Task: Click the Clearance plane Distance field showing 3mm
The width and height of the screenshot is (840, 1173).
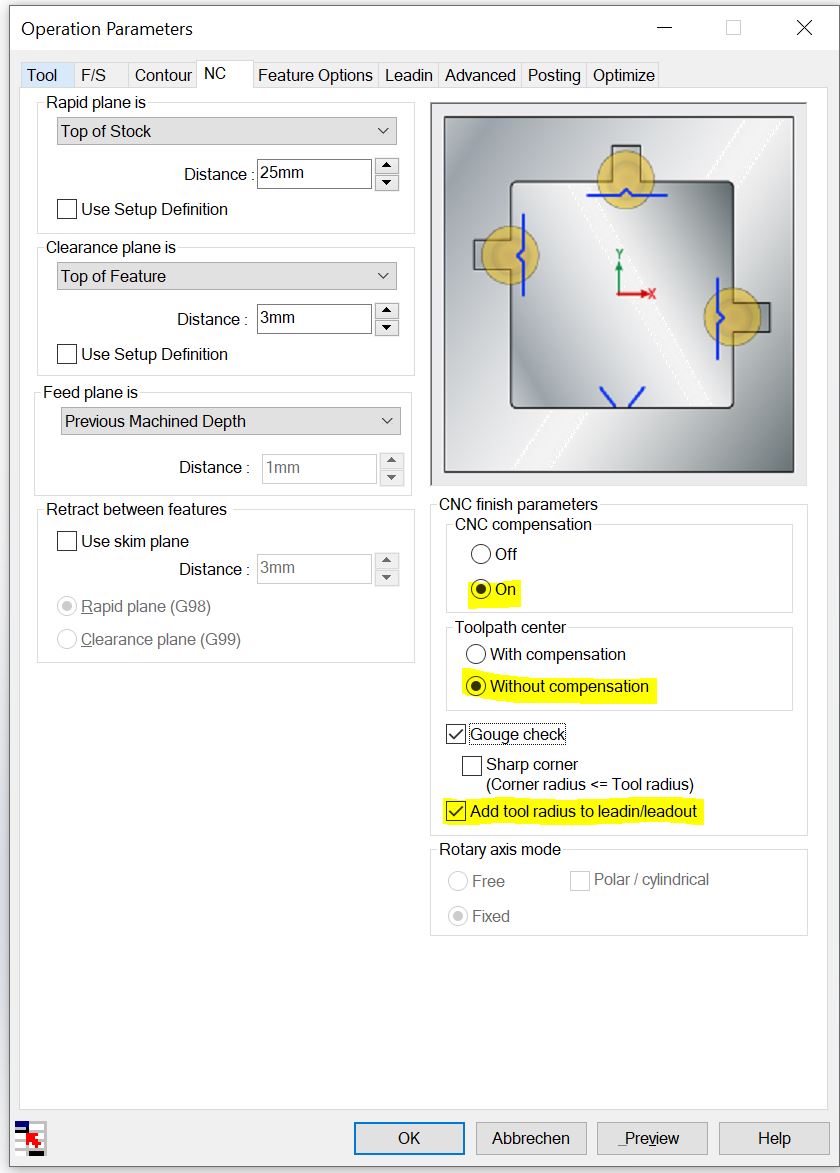Action: (314, 319)
